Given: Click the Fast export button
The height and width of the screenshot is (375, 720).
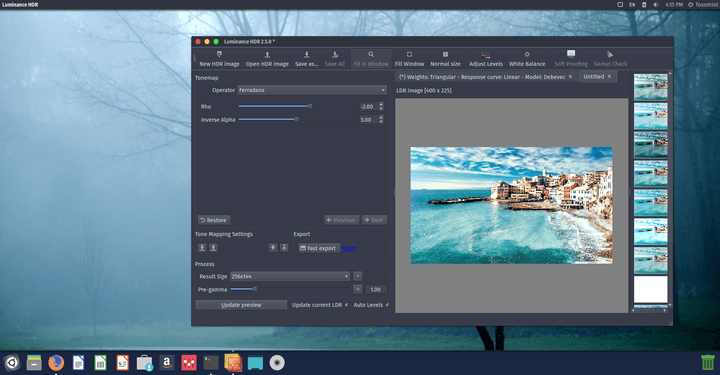Looking at the screenshot, I should 319,248.
